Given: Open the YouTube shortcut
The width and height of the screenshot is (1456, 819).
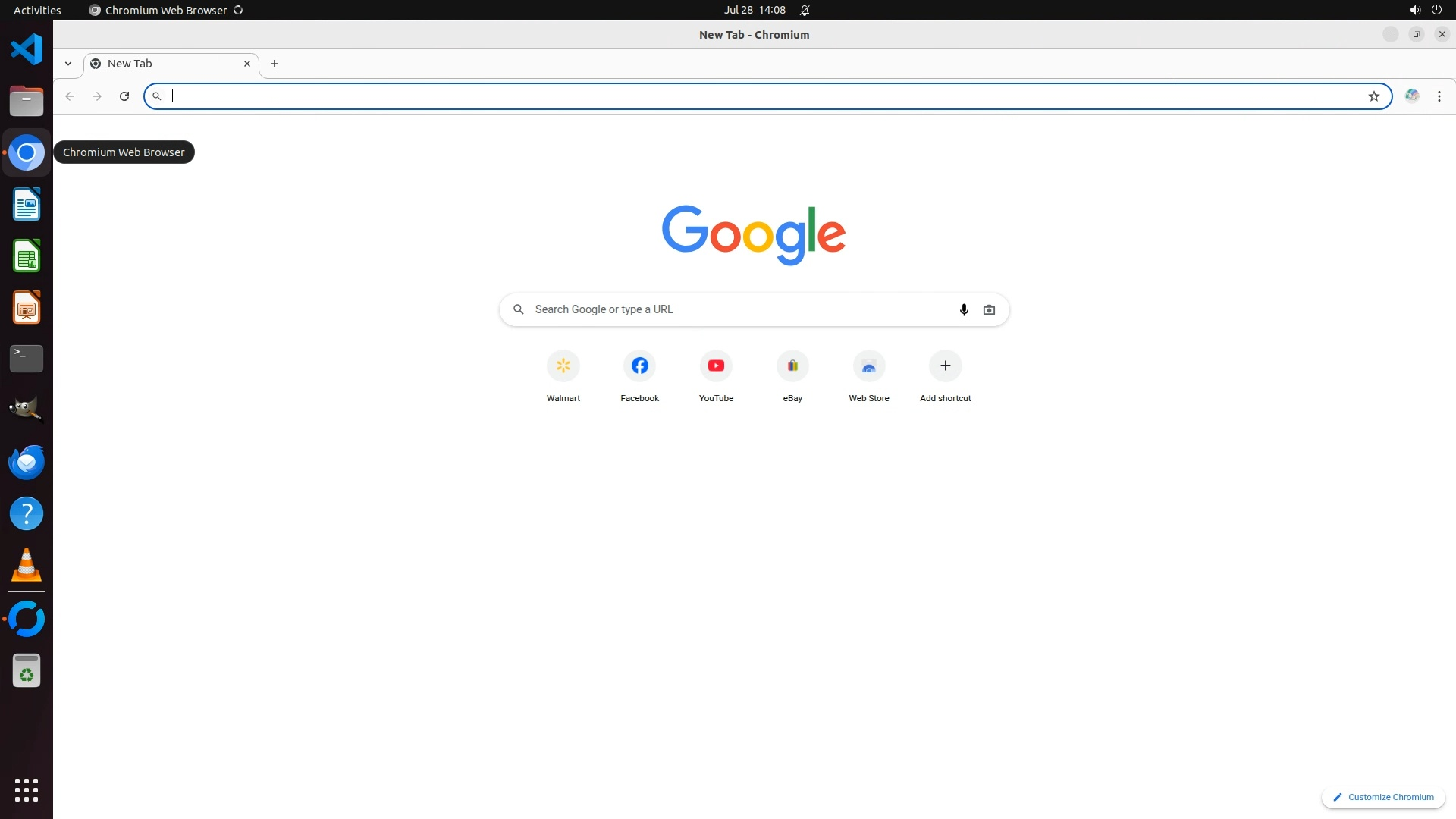Looking at the screenshot, I should coord(716,366).
